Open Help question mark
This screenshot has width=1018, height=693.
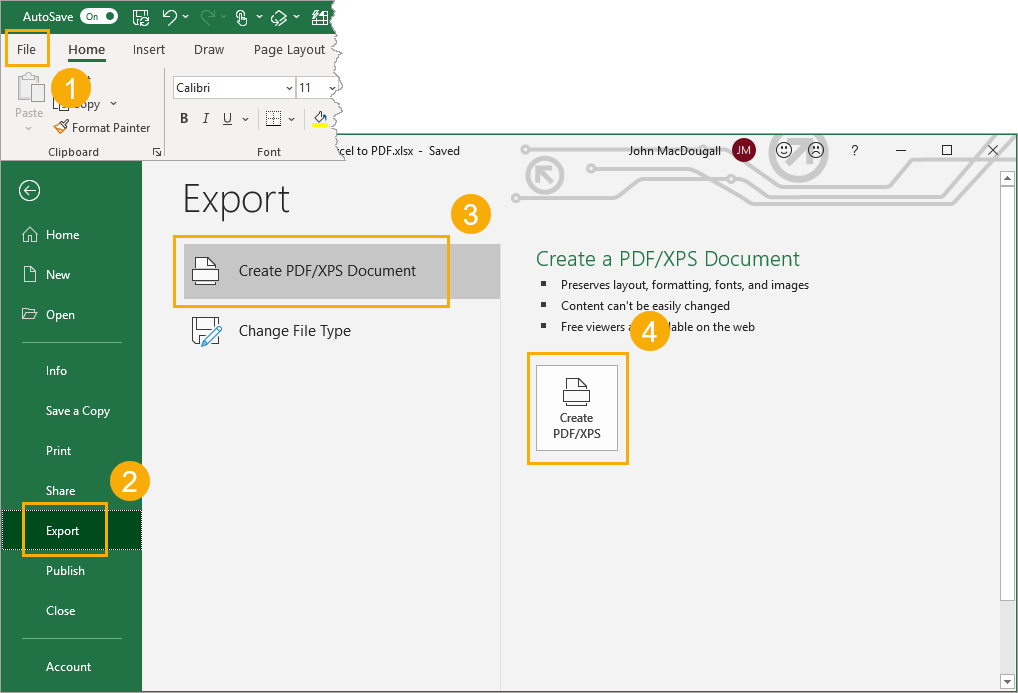pos(854,151)
